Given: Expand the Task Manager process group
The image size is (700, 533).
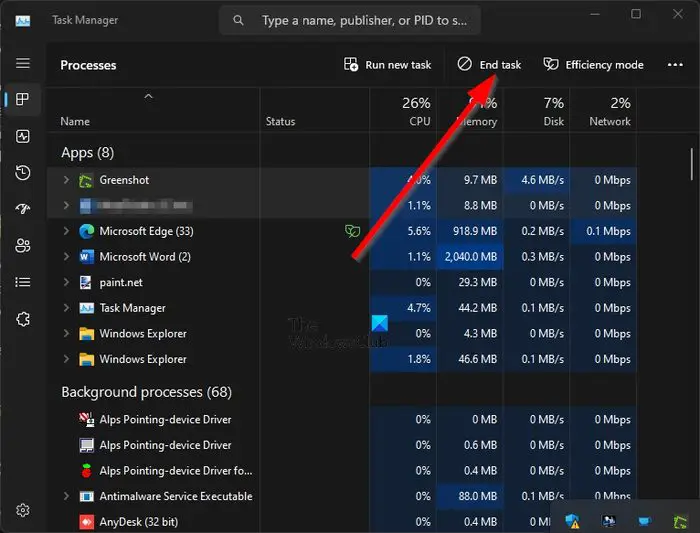Looking at the screenshot, I should pyautogui.click(x=66, y=308).
